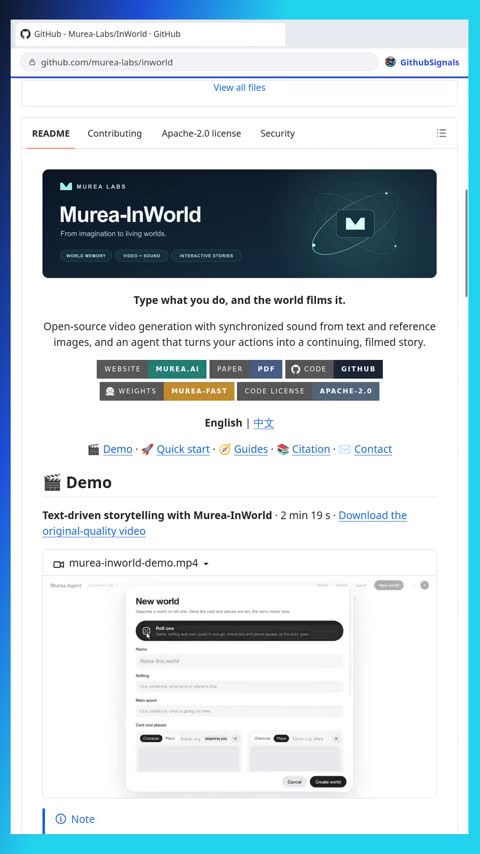Viewport: 480px width, 854px height.
Task: Switch to the 中文 language link
Action: (x=264, y=423)
